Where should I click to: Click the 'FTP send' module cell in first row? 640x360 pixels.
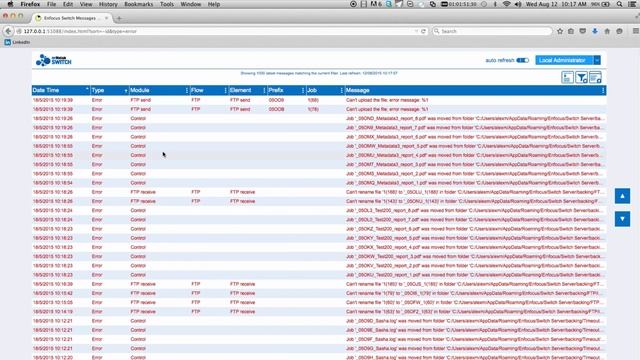(140, 100)
